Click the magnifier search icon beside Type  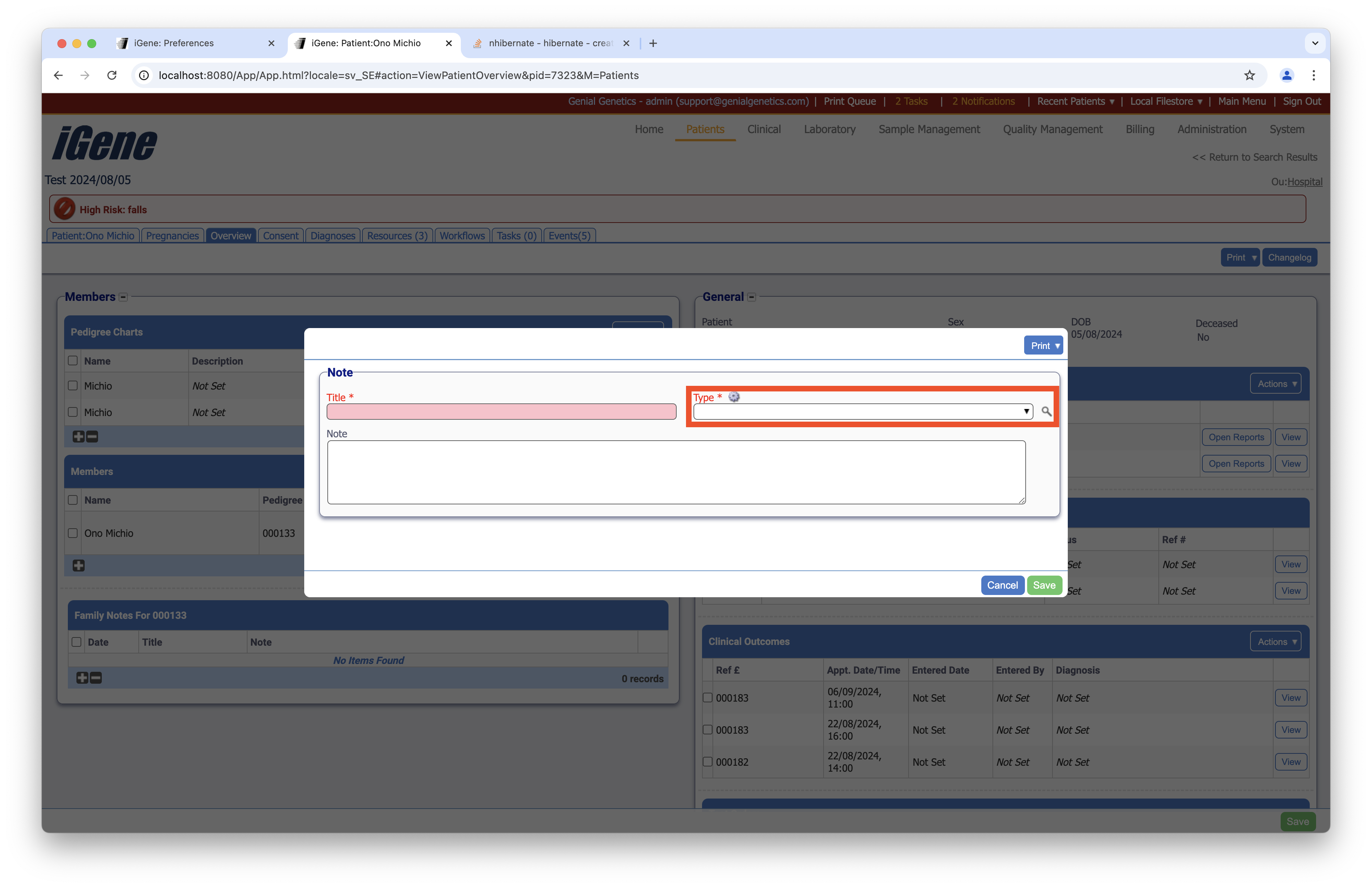(x=1046, y=412)
